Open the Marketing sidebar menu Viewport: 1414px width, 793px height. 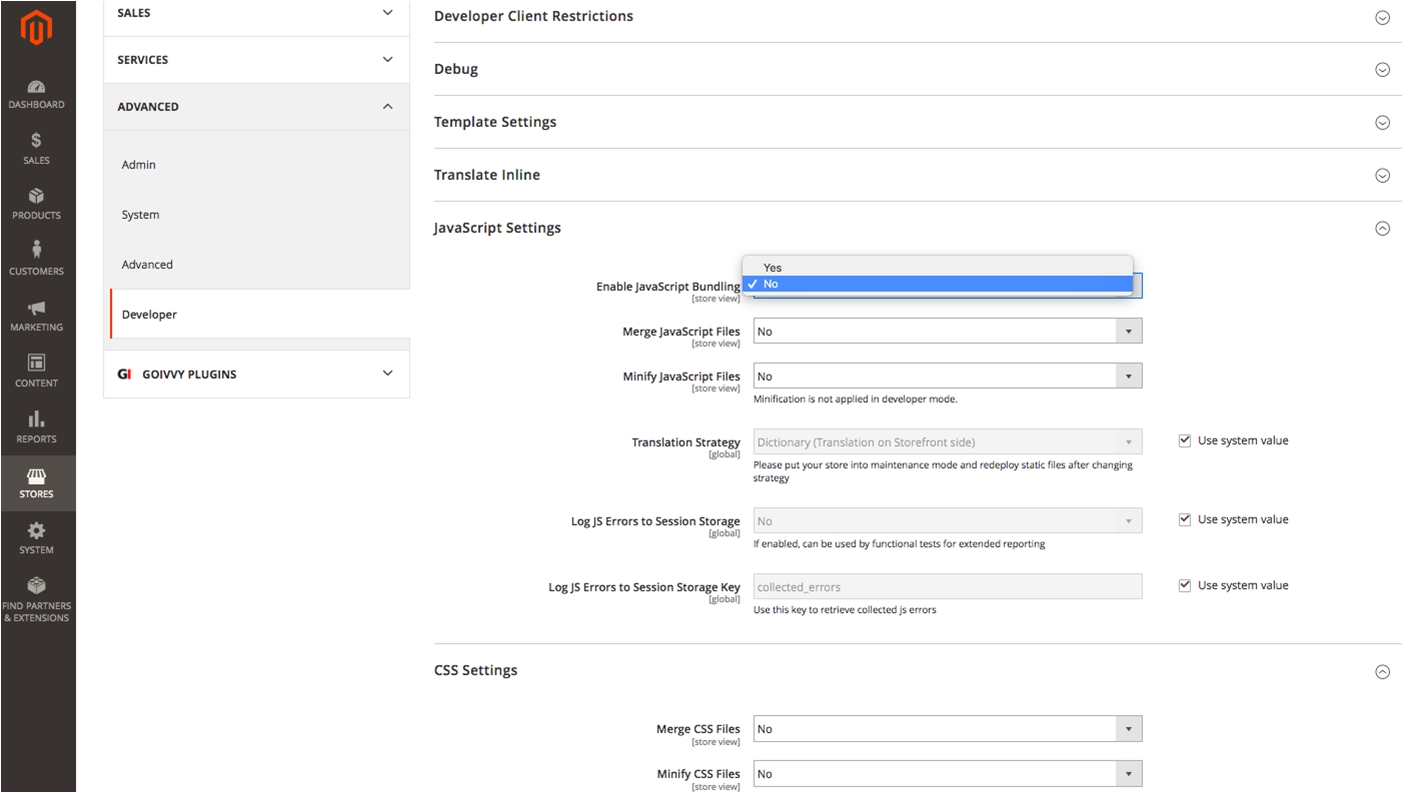click(37, 316)
